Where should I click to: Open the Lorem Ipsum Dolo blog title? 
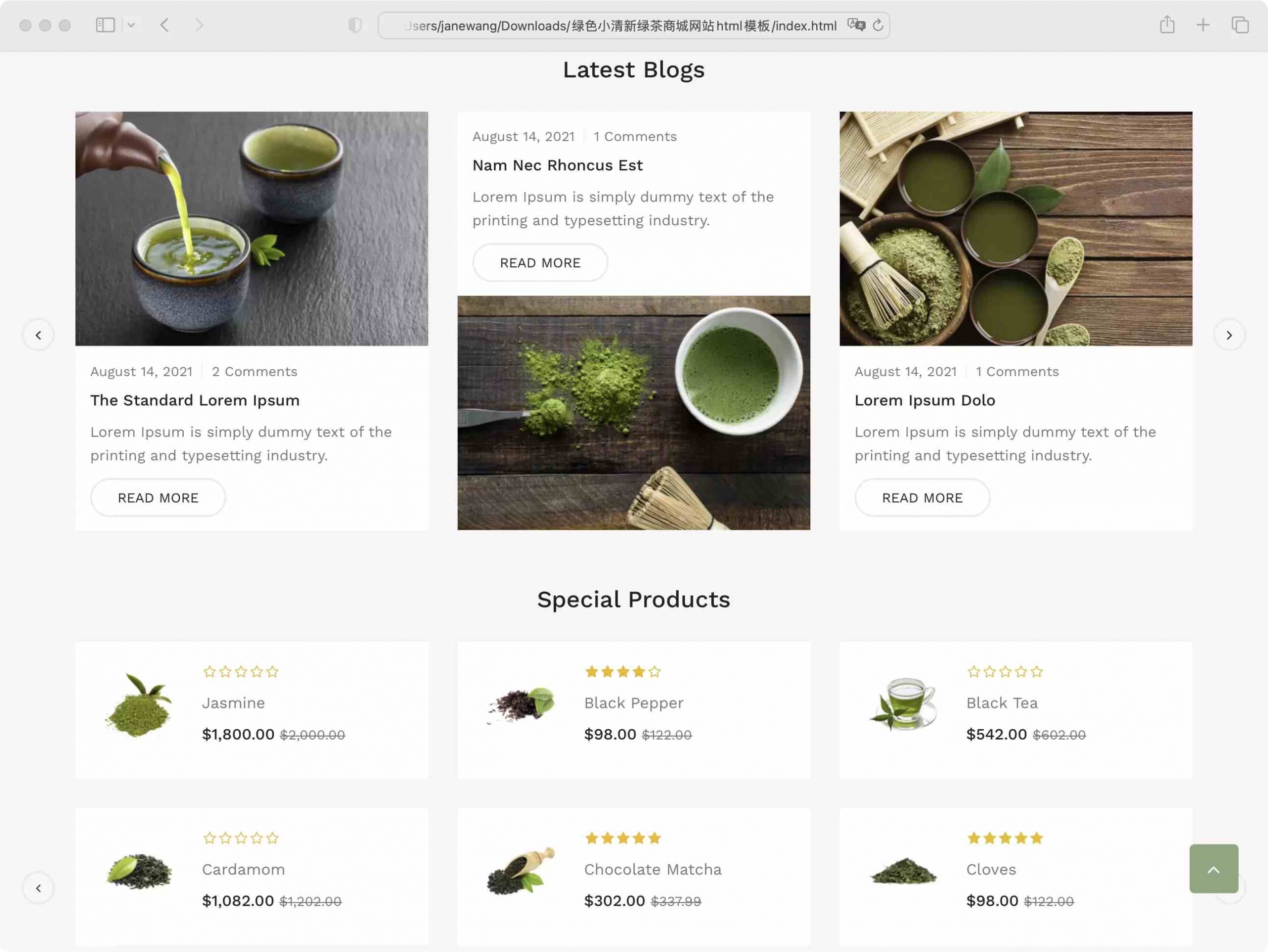point(925,401)
